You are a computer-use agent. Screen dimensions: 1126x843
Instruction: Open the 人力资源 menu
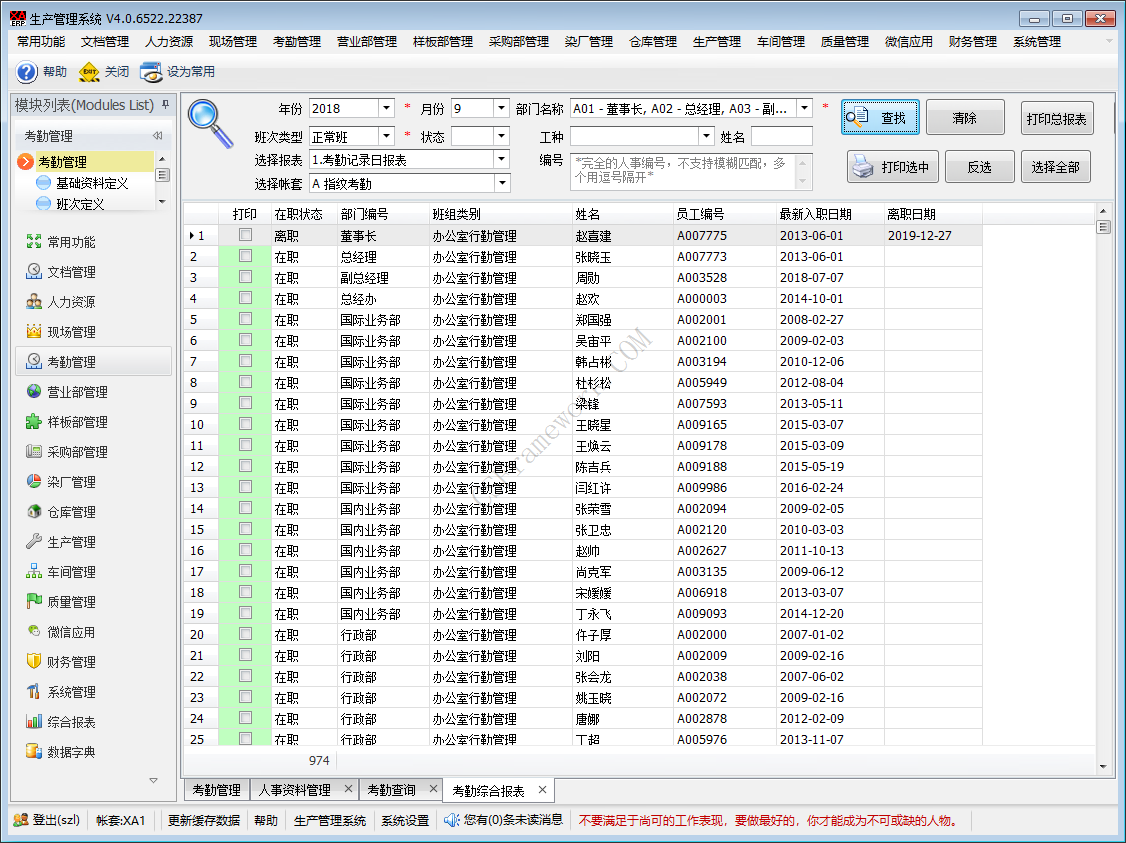(x=169, y=42)
